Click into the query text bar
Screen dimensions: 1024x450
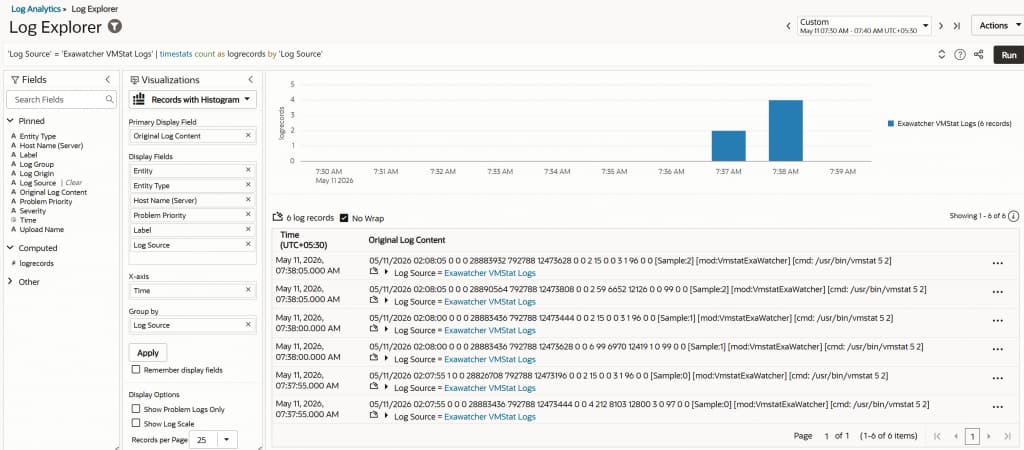pos(467,55)
